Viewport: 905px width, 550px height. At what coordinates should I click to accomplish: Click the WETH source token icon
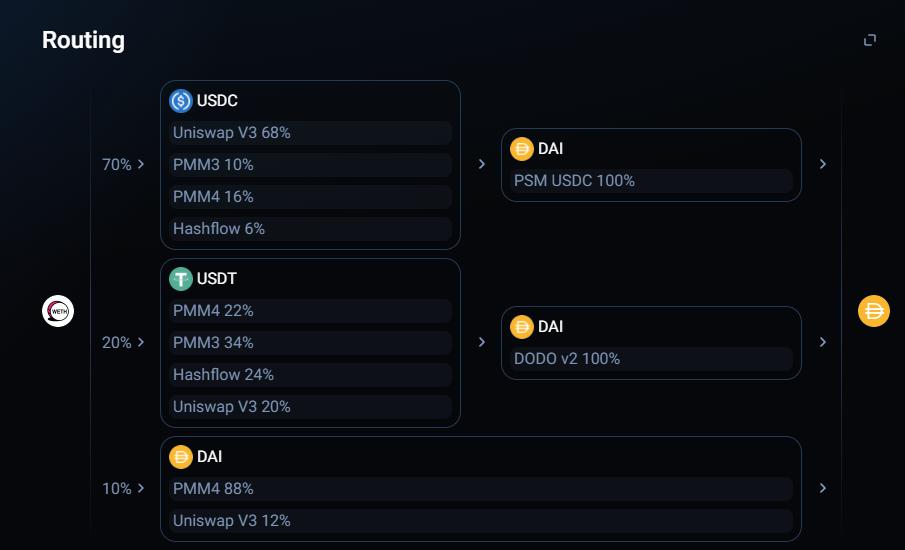click(x=58, y=311)
